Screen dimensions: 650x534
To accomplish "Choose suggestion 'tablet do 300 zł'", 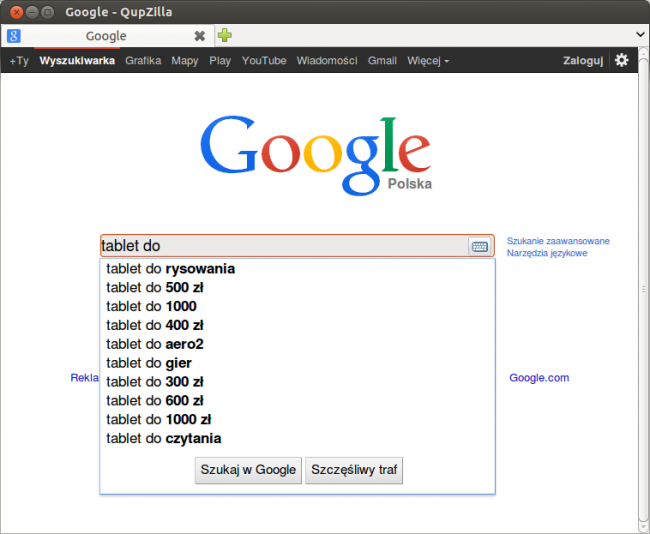I will point(297,382).
